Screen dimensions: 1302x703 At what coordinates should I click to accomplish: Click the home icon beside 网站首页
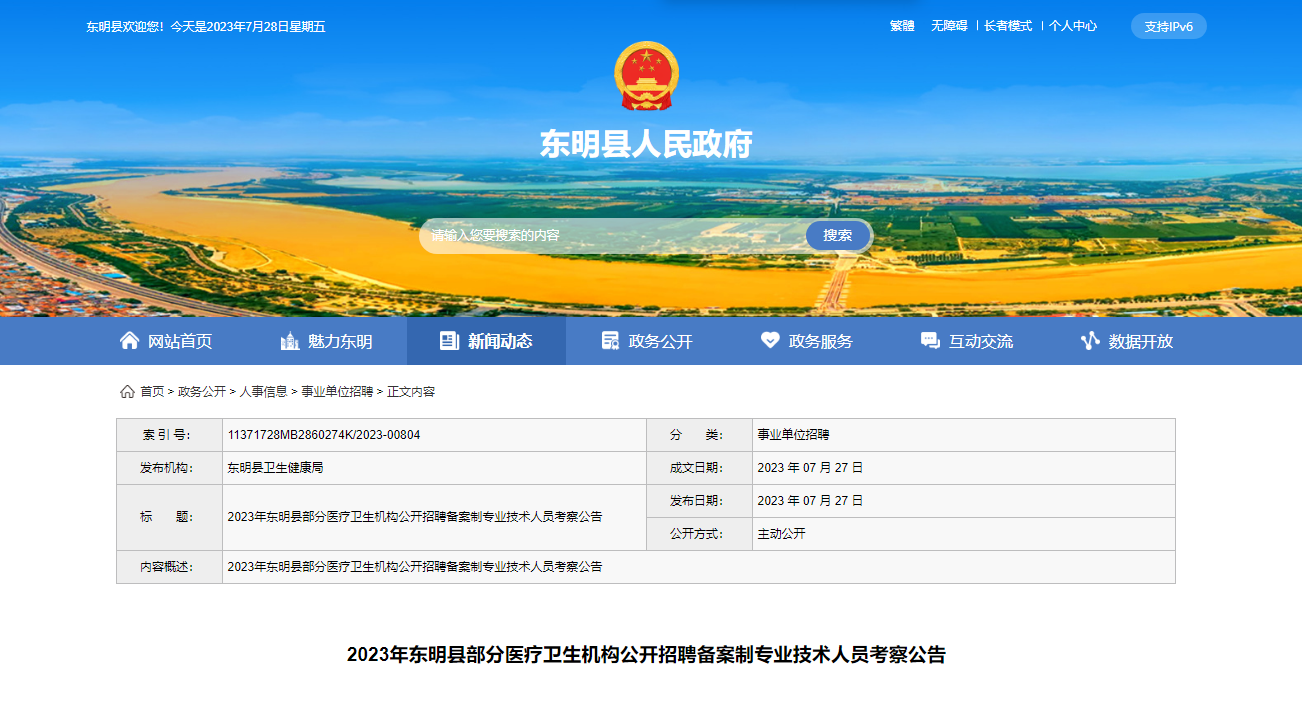click(129, 341)
